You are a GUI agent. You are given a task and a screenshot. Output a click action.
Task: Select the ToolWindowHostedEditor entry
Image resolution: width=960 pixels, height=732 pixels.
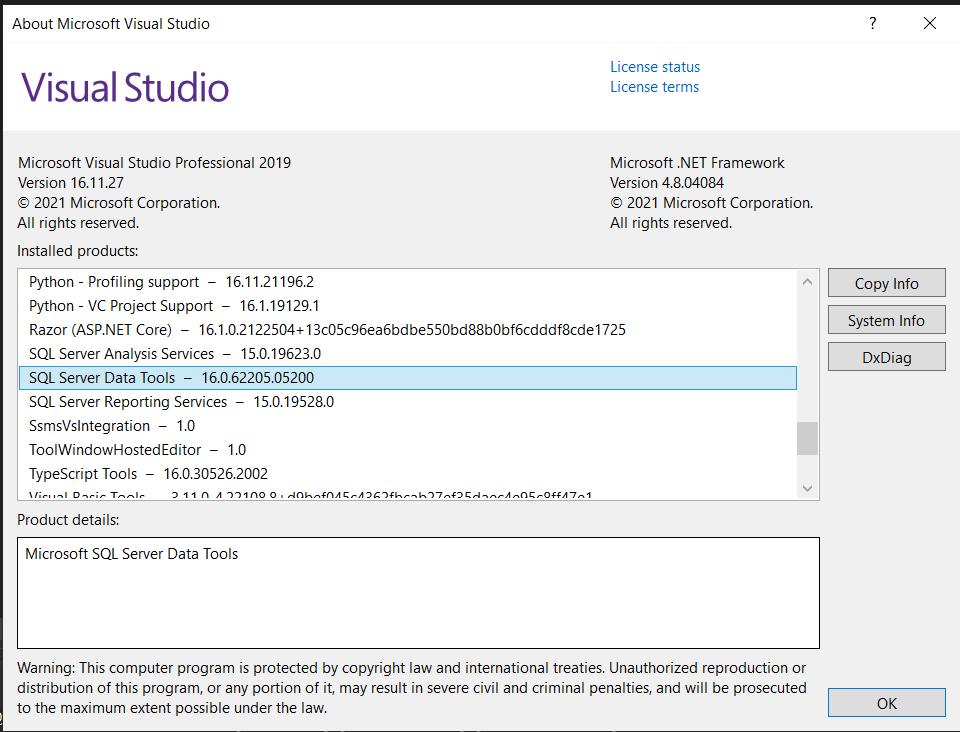(408, 450)
